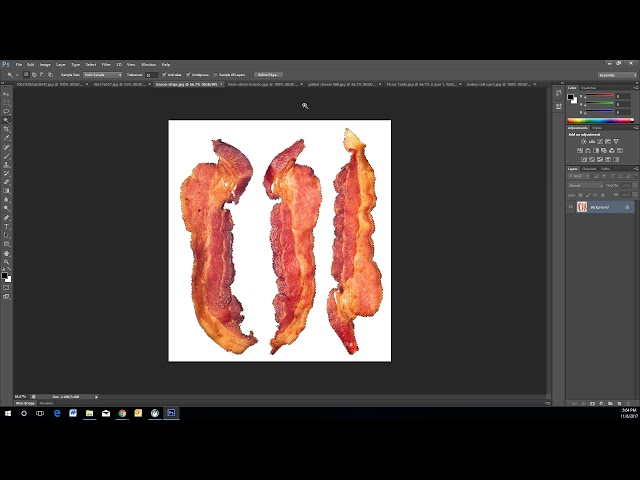Click Hue/Saturation adjustment icon
This screenshot has width=640, height=480.
tap(580, 151)
